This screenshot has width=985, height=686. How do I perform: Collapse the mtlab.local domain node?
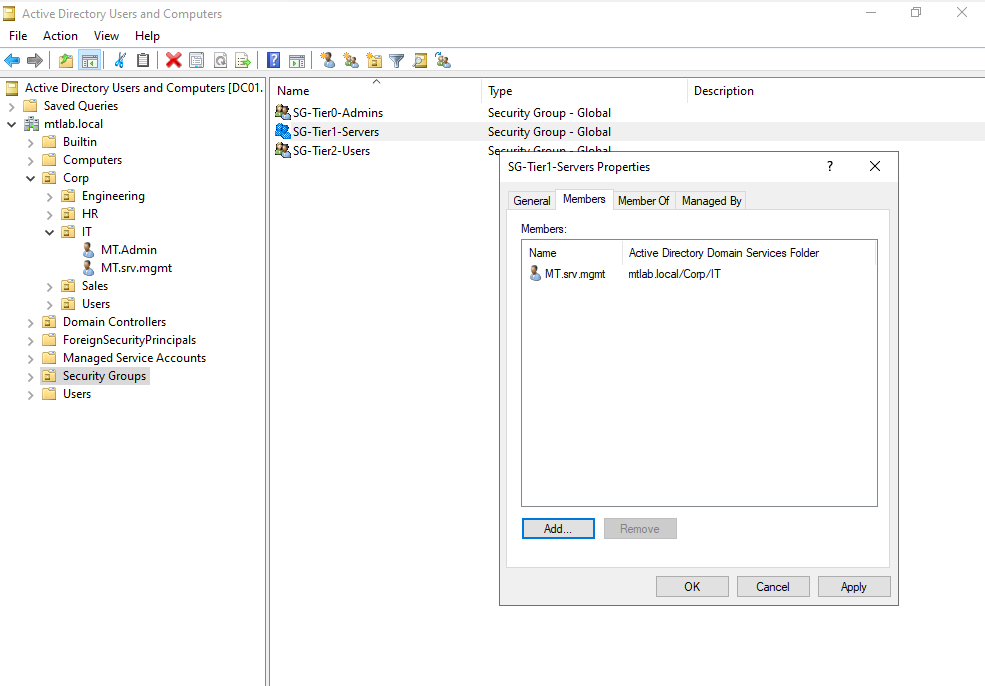[11, 124]
